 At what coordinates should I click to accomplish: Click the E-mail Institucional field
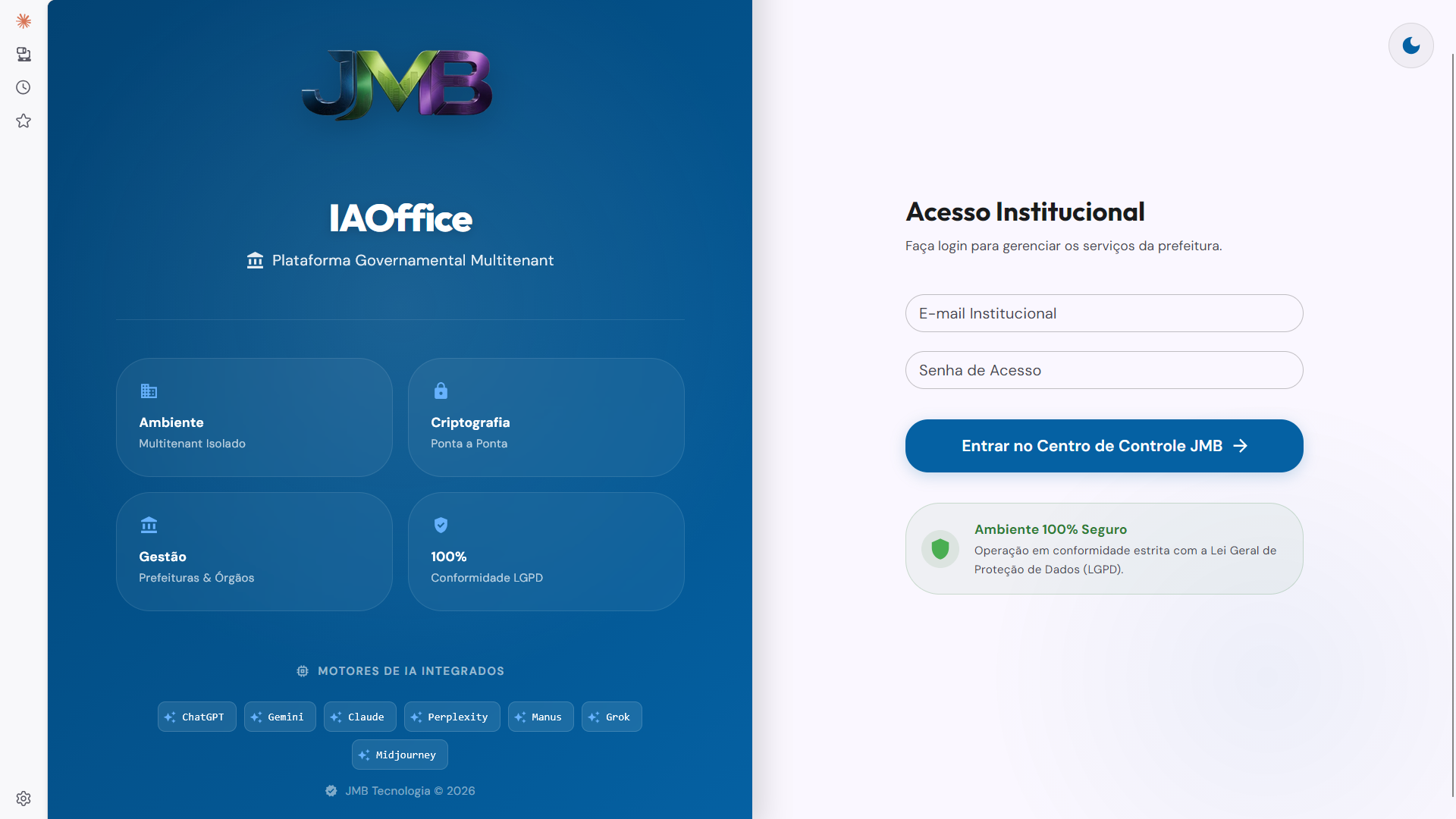(x=1103, y=313)
